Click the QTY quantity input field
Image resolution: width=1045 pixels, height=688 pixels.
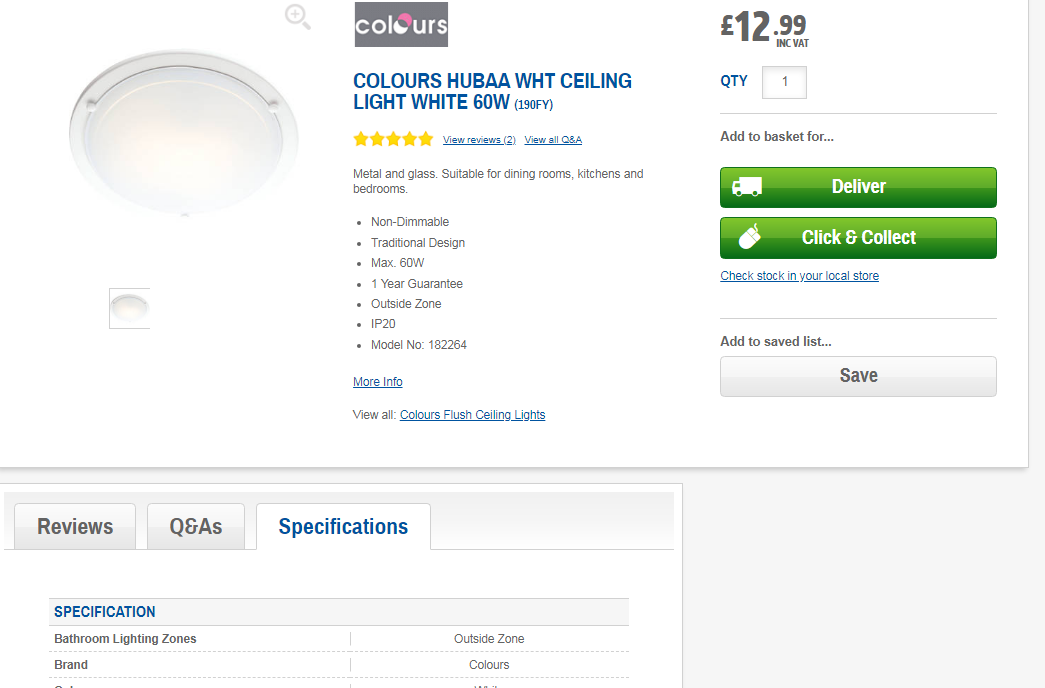click(784, 82)
